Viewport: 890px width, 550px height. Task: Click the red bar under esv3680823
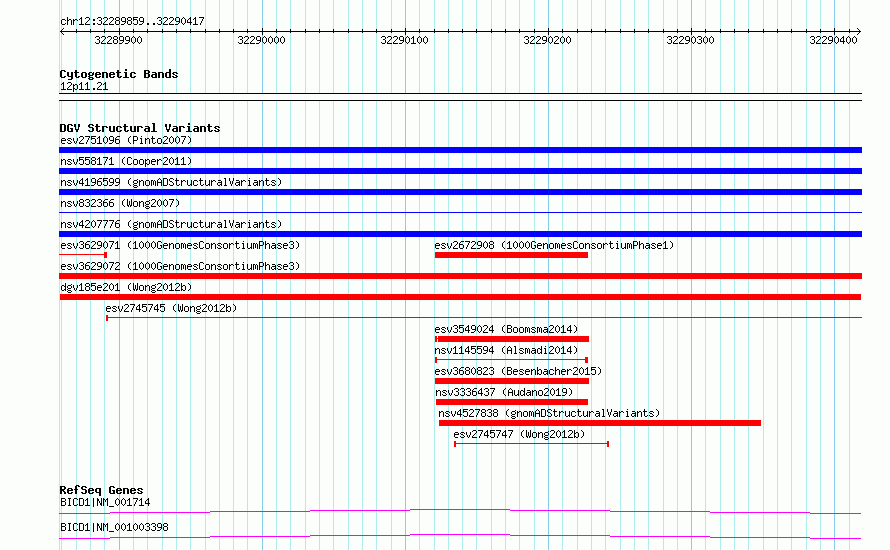tap(512, 381)
